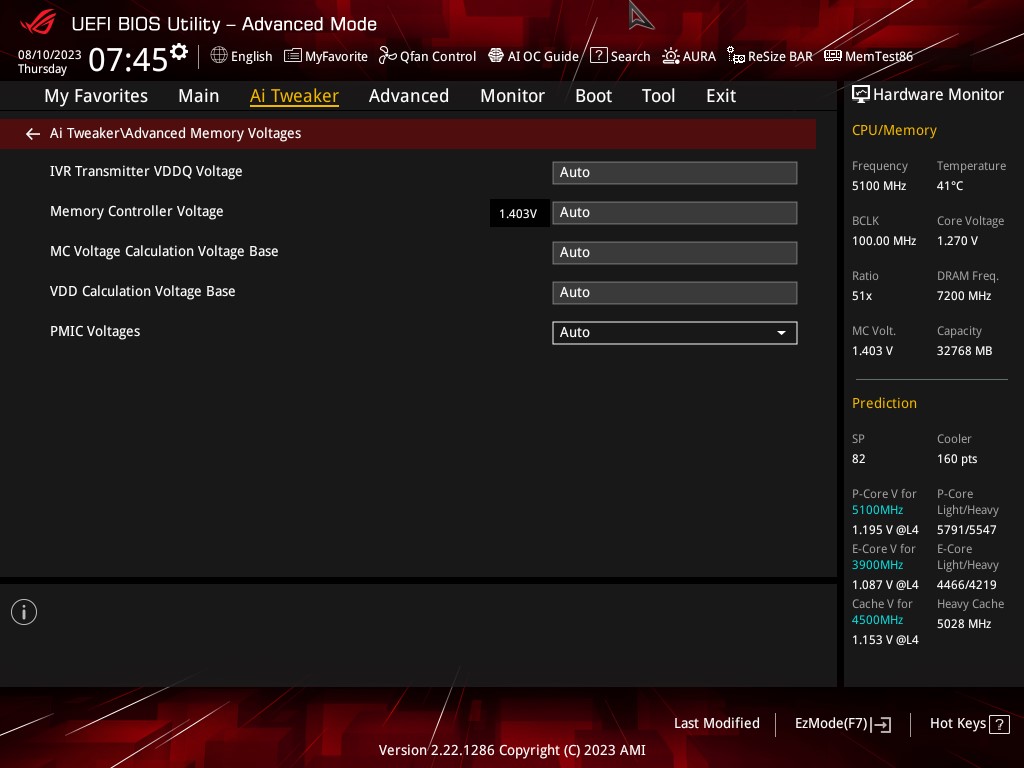Click the SP value 82
Image resolution: width=1024 pixels, height=768 pixels.
point(858,459)
